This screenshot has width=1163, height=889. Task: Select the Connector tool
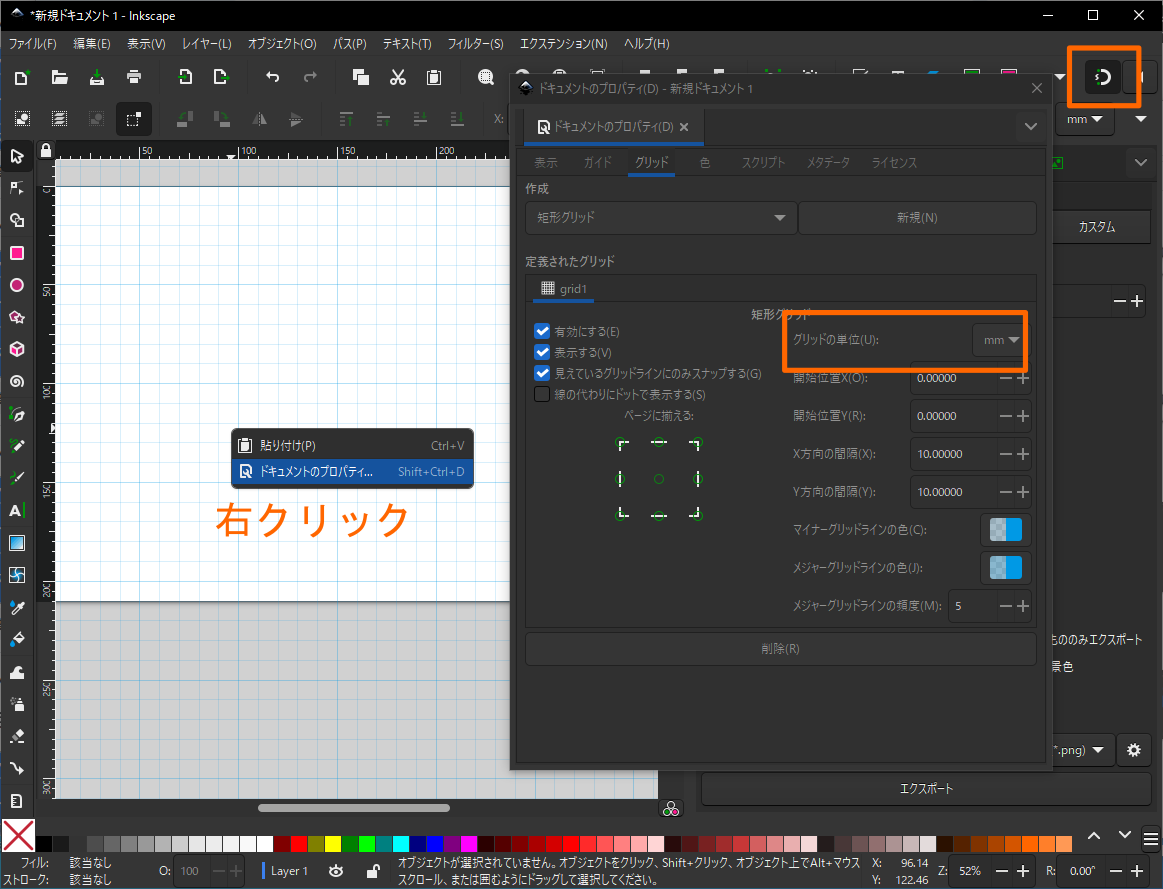pos(17,768)
